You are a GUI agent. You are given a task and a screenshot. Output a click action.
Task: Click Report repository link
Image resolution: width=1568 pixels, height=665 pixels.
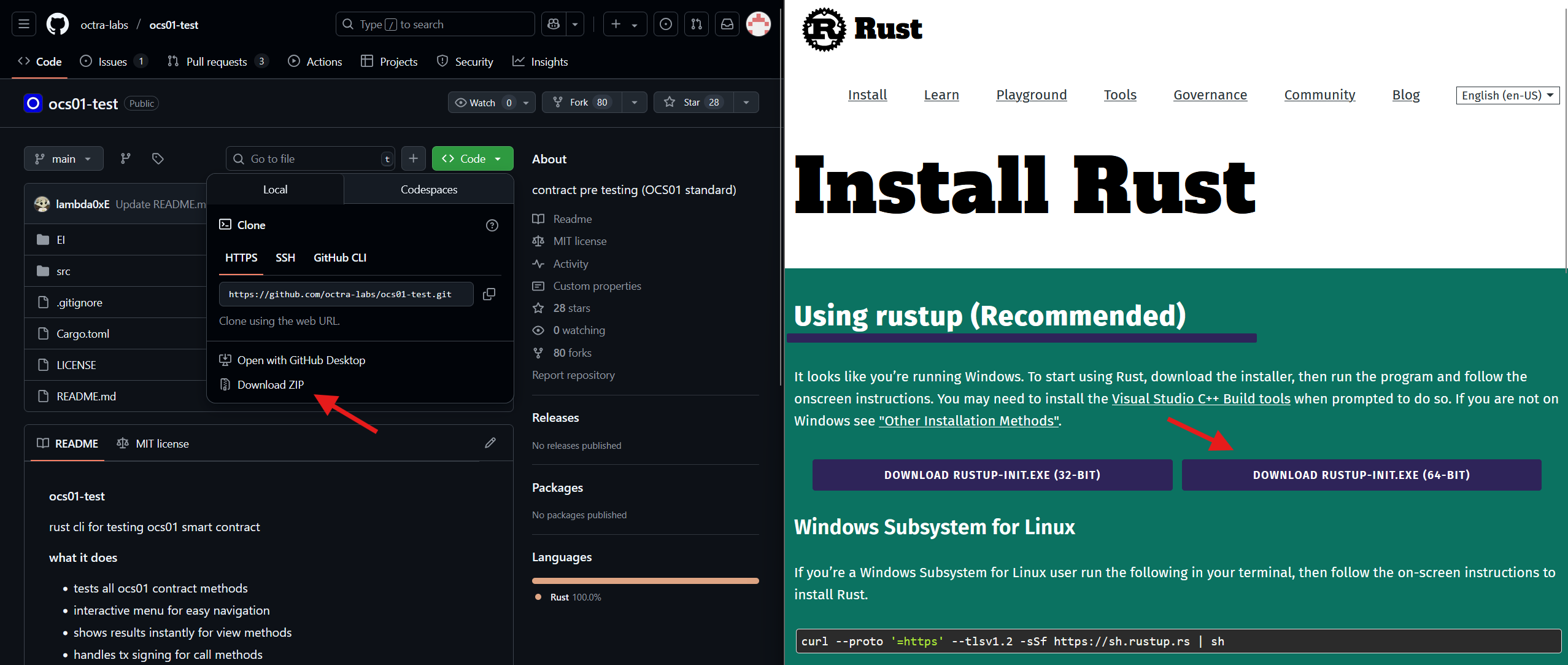pyautogui.click(x=573, y=375)
